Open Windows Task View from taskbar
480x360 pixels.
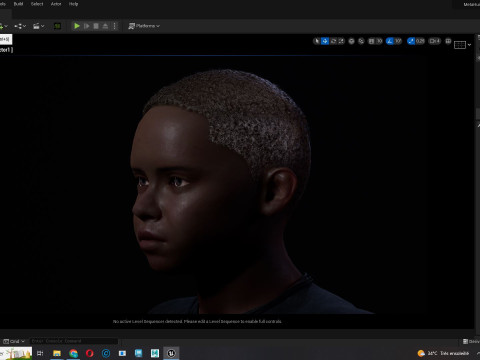(40, 353)
